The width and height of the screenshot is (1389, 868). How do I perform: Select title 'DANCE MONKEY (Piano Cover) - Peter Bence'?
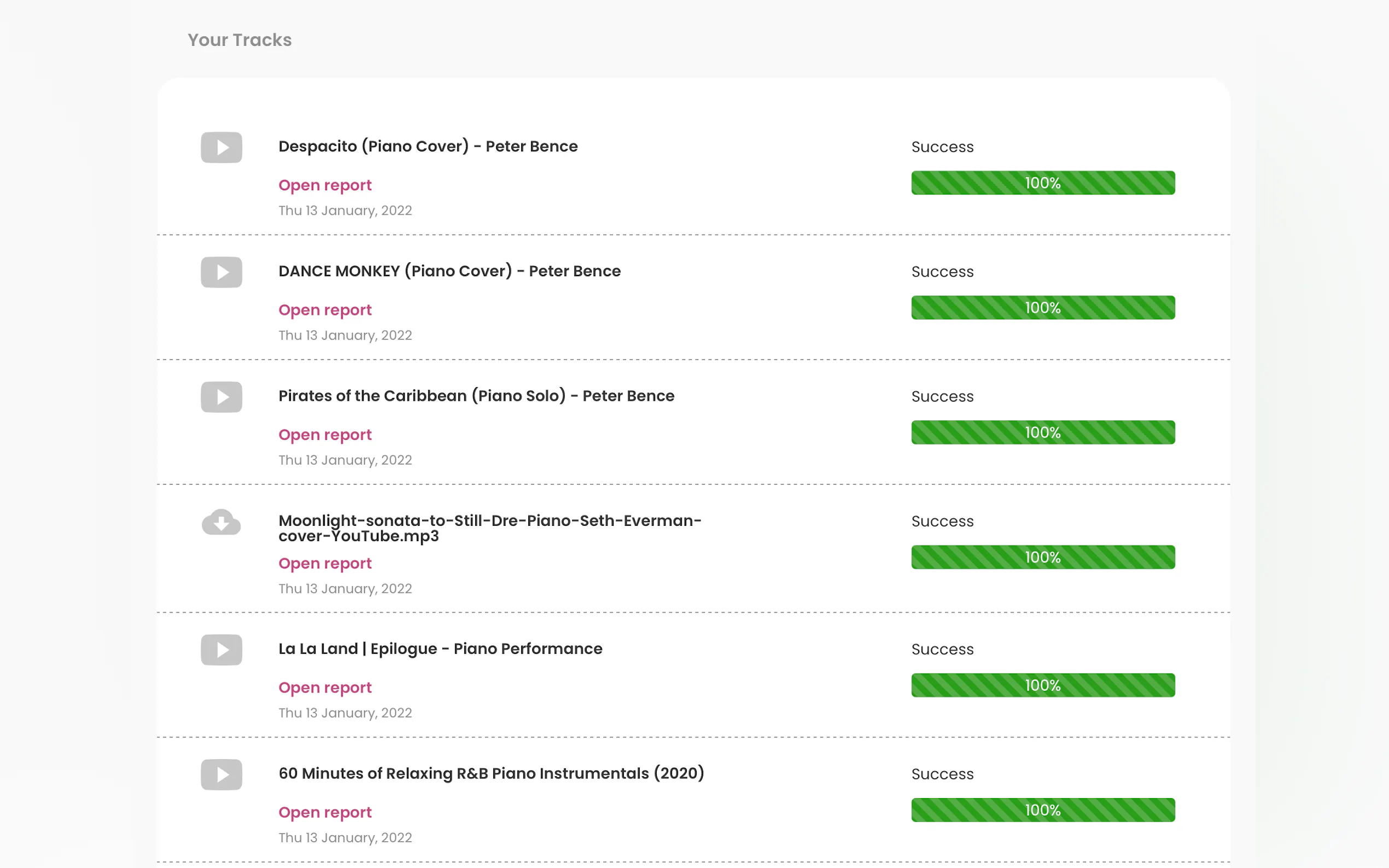pos(450,271)
